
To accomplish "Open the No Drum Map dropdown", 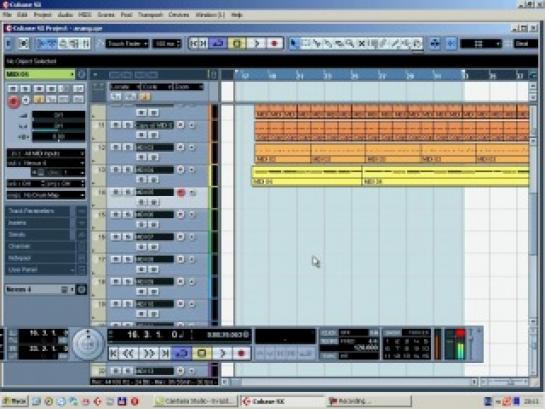I will point(46,195).
